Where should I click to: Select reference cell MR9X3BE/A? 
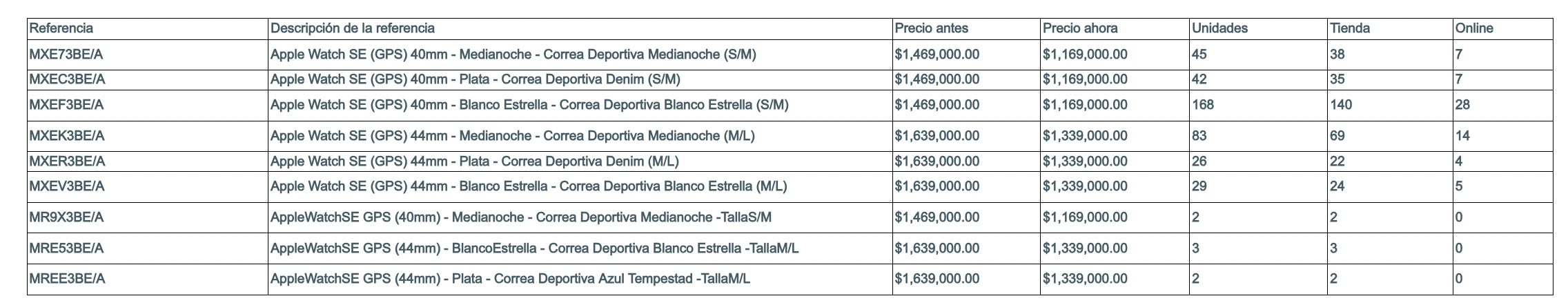(66, 217)
